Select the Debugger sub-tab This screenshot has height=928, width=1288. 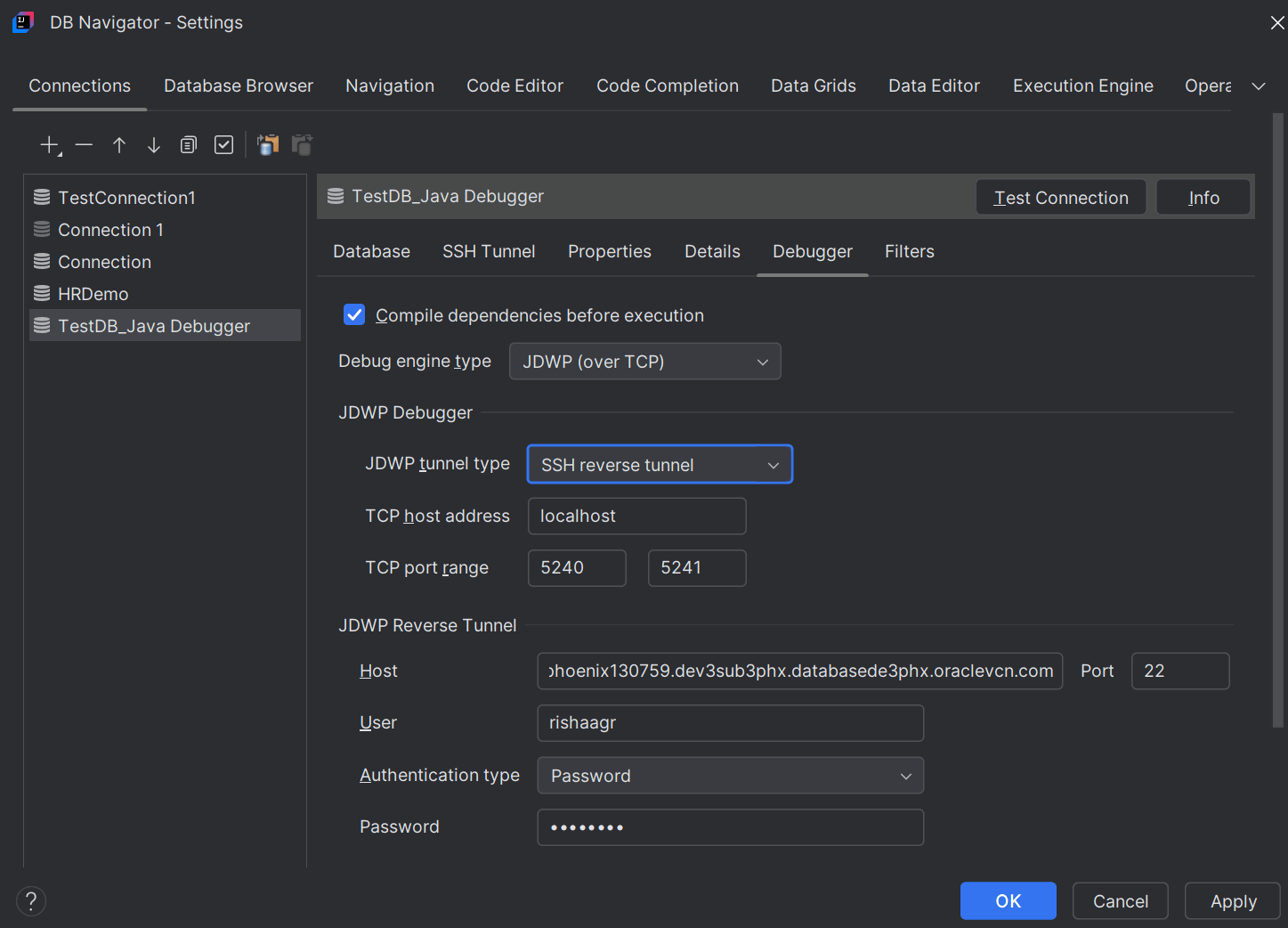(x=813, y=252)
